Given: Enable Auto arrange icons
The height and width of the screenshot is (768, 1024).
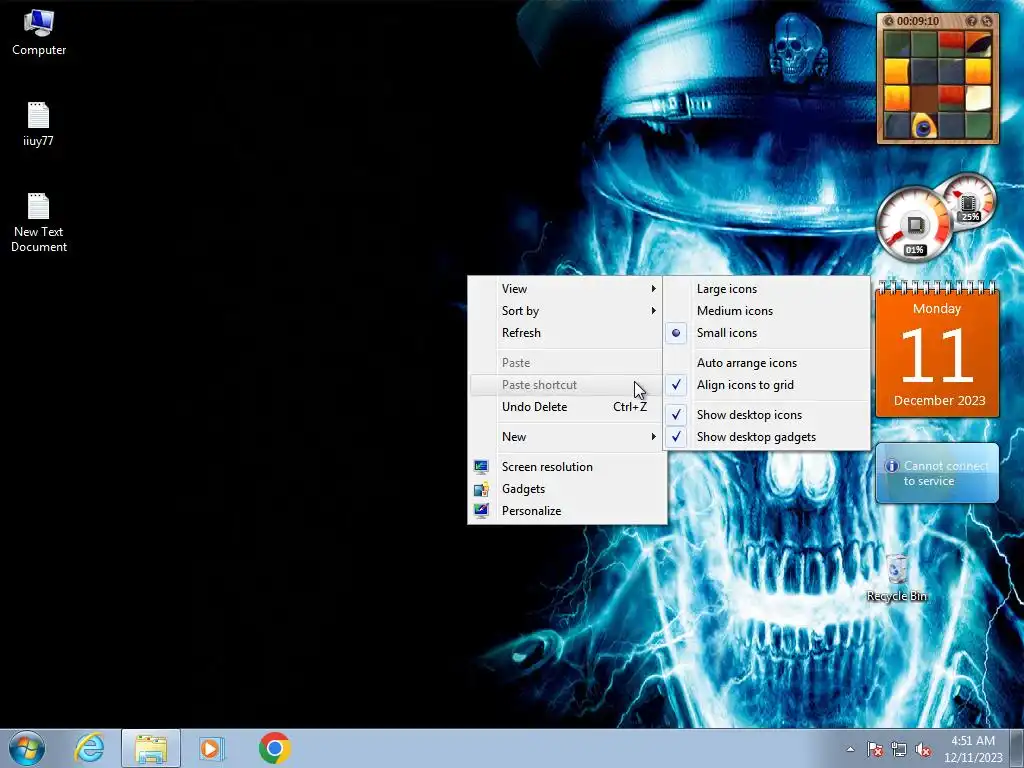Looking at the screenshot, I should (x=767, y=363).
